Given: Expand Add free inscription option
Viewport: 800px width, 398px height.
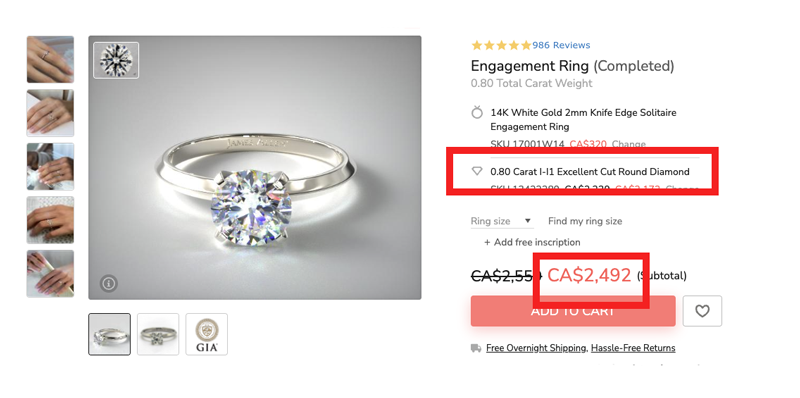Looking at the screenshot, I should click(532, 242).
